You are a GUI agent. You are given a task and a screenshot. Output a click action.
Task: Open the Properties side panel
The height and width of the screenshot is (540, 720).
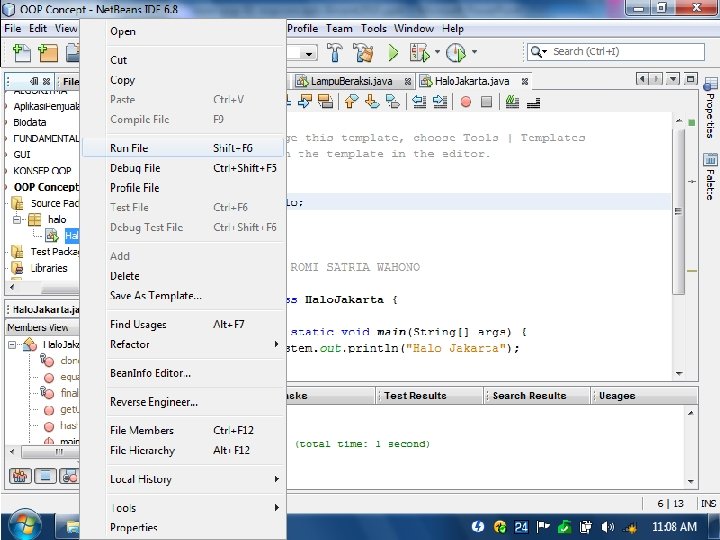tap(710, 109)
